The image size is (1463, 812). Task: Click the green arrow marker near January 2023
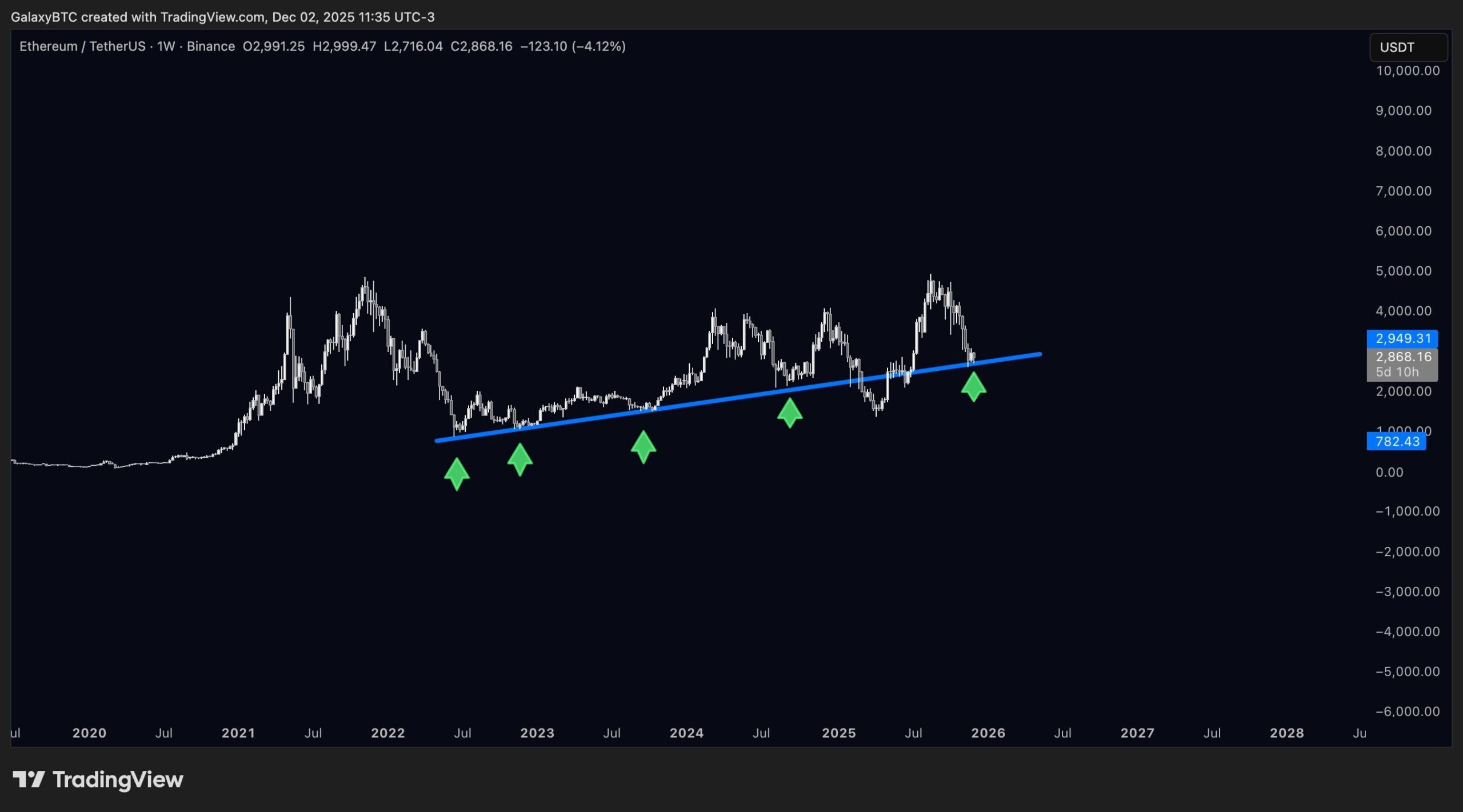(x=520, y=458)
